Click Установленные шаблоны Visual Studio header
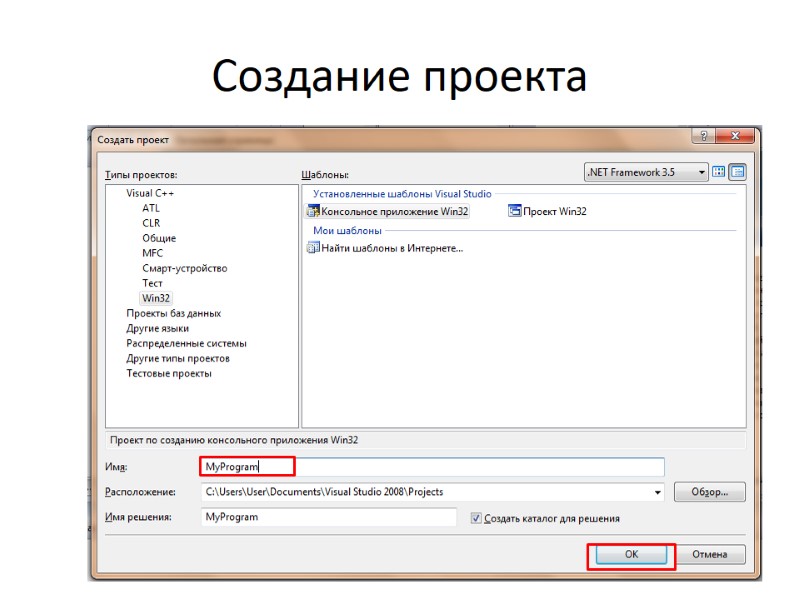Viewport: 800px width, 600px height. point(402,194)
